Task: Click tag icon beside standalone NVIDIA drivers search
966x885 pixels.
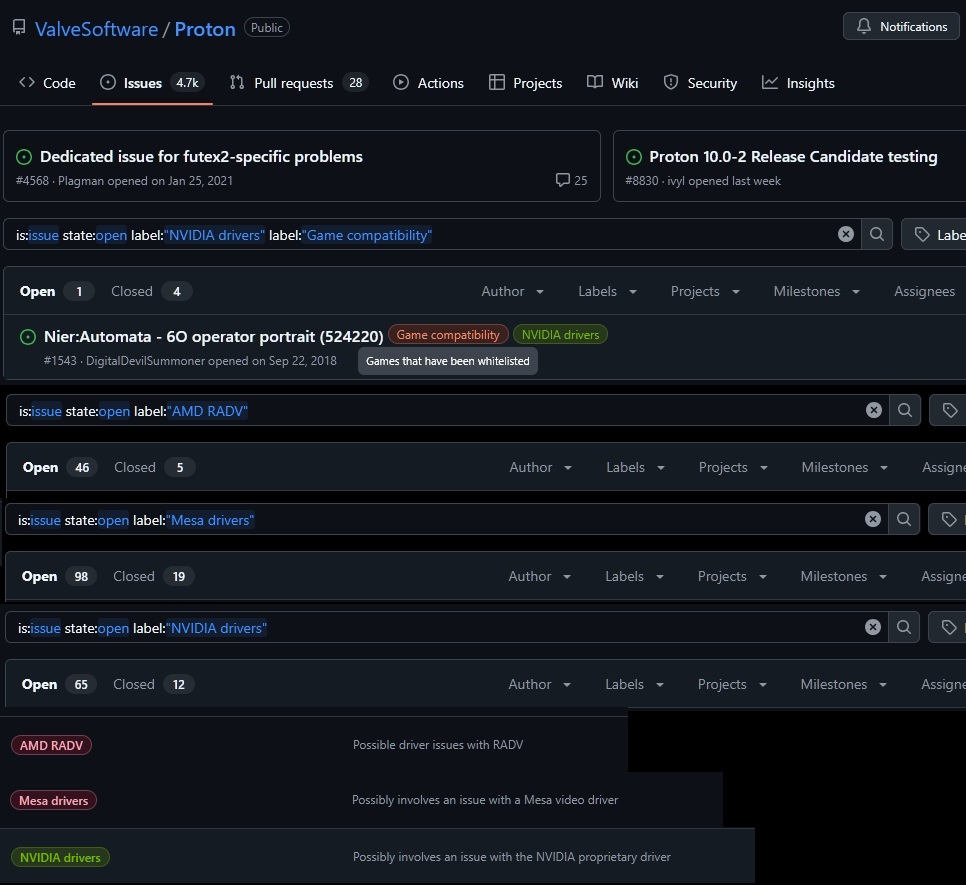Action: [949, 628]
